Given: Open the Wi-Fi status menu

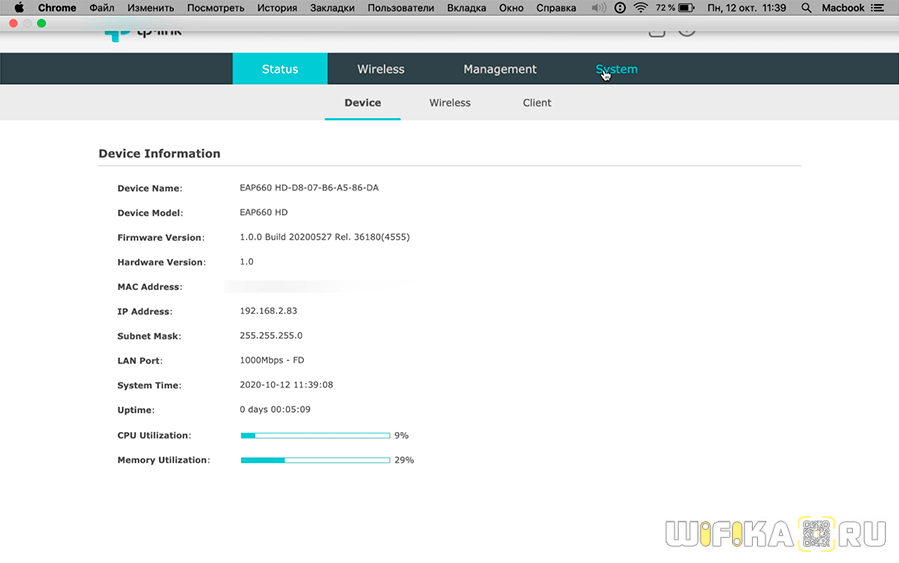Looking at the screenshot, I should pos(641,8).
